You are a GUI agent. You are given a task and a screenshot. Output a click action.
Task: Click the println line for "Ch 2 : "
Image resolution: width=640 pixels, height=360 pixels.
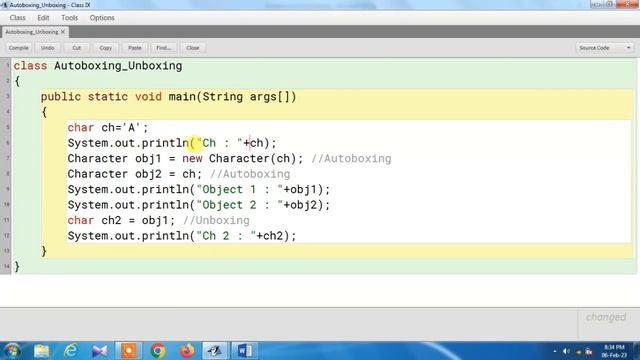click(182, 236)
